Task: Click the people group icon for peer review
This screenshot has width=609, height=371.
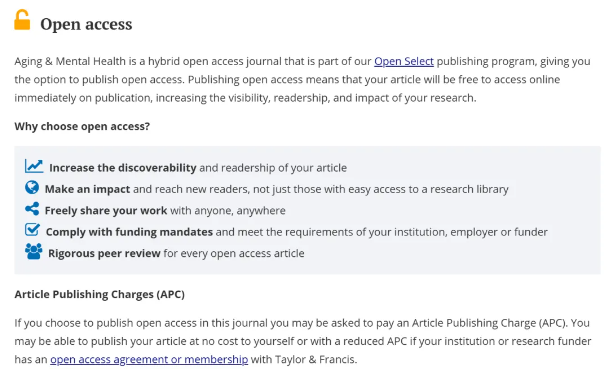Action: pos(33,251)
